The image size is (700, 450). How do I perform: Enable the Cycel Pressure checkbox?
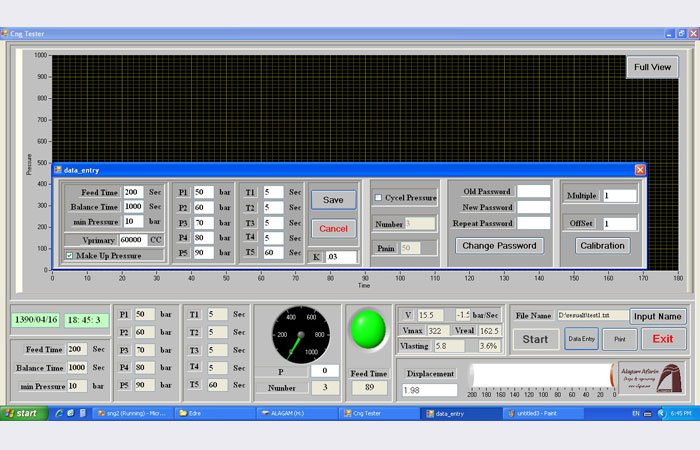click(x=378, y=197)
